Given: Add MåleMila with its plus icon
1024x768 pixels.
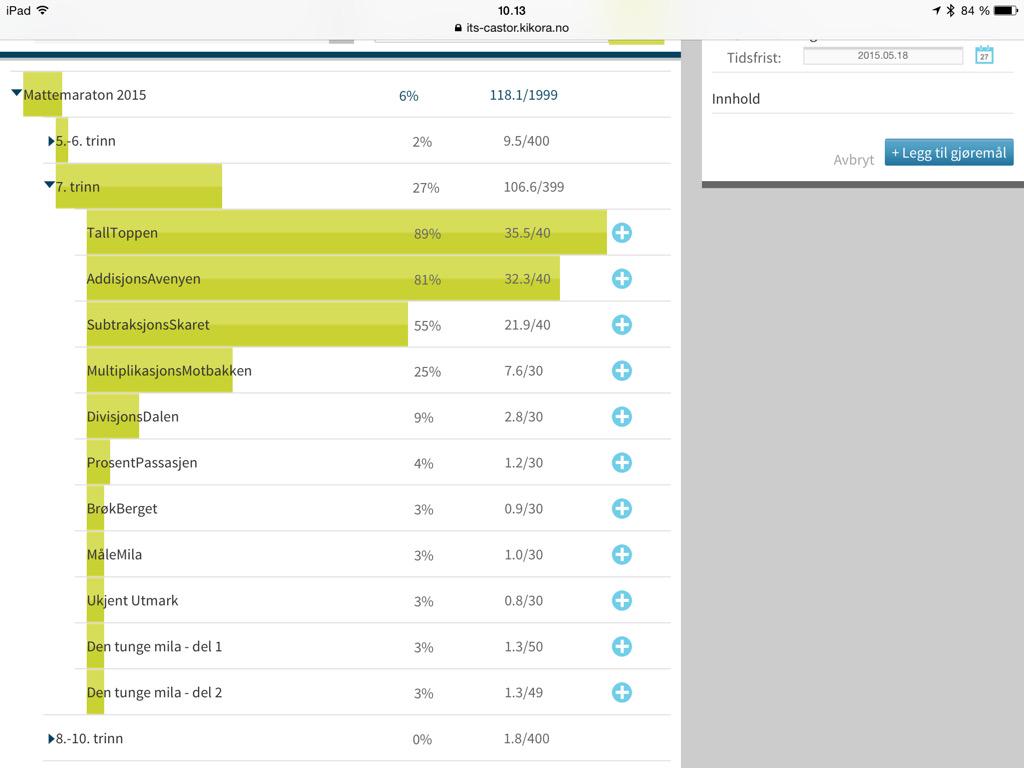Looking at the screenshot, I should [x=622, y=554].
